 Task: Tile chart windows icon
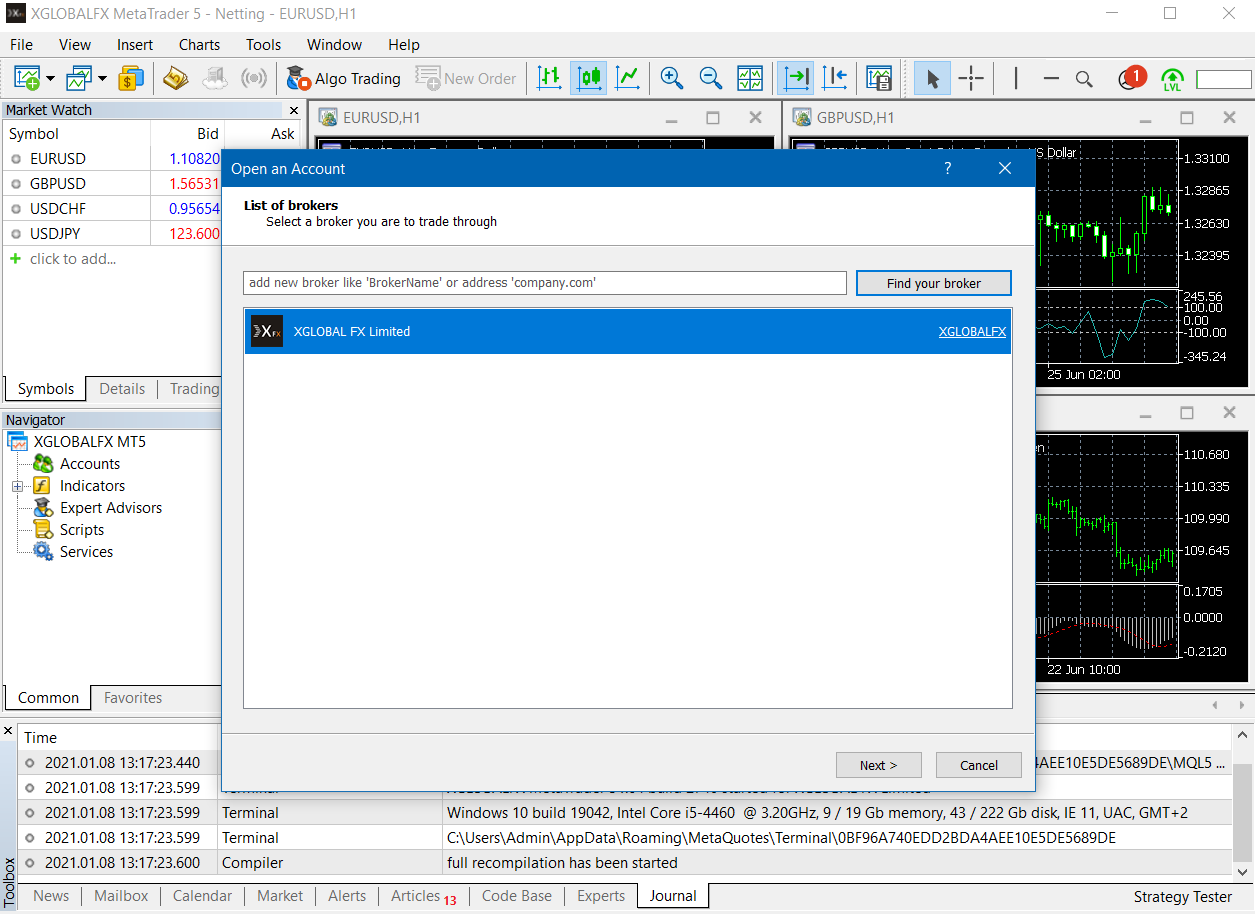click(750, 78)
